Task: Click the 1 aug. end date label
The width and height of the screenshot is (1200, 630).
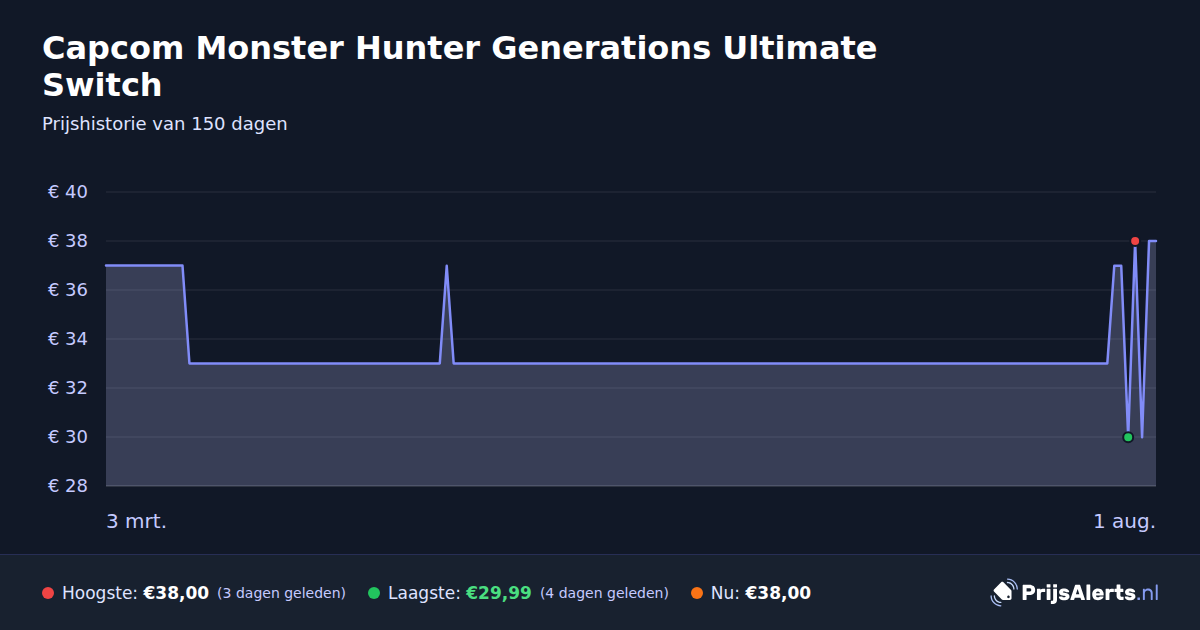Action: pyautogui.click(x=1124, y=521)
